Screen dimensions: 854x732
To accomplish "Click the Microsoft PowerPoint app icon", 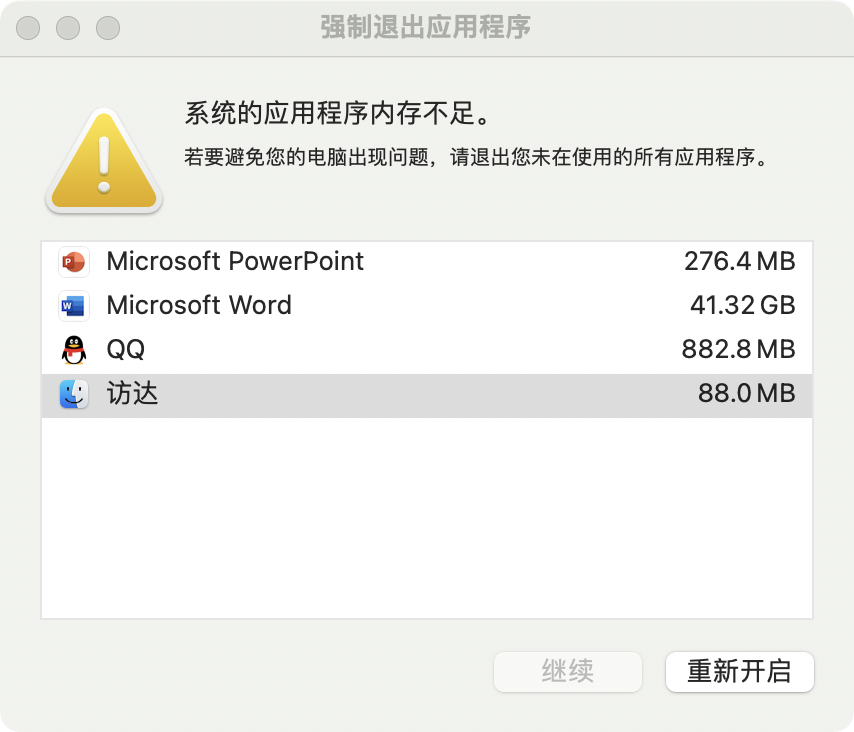I will pyautogui.click(x=74, y=262).
